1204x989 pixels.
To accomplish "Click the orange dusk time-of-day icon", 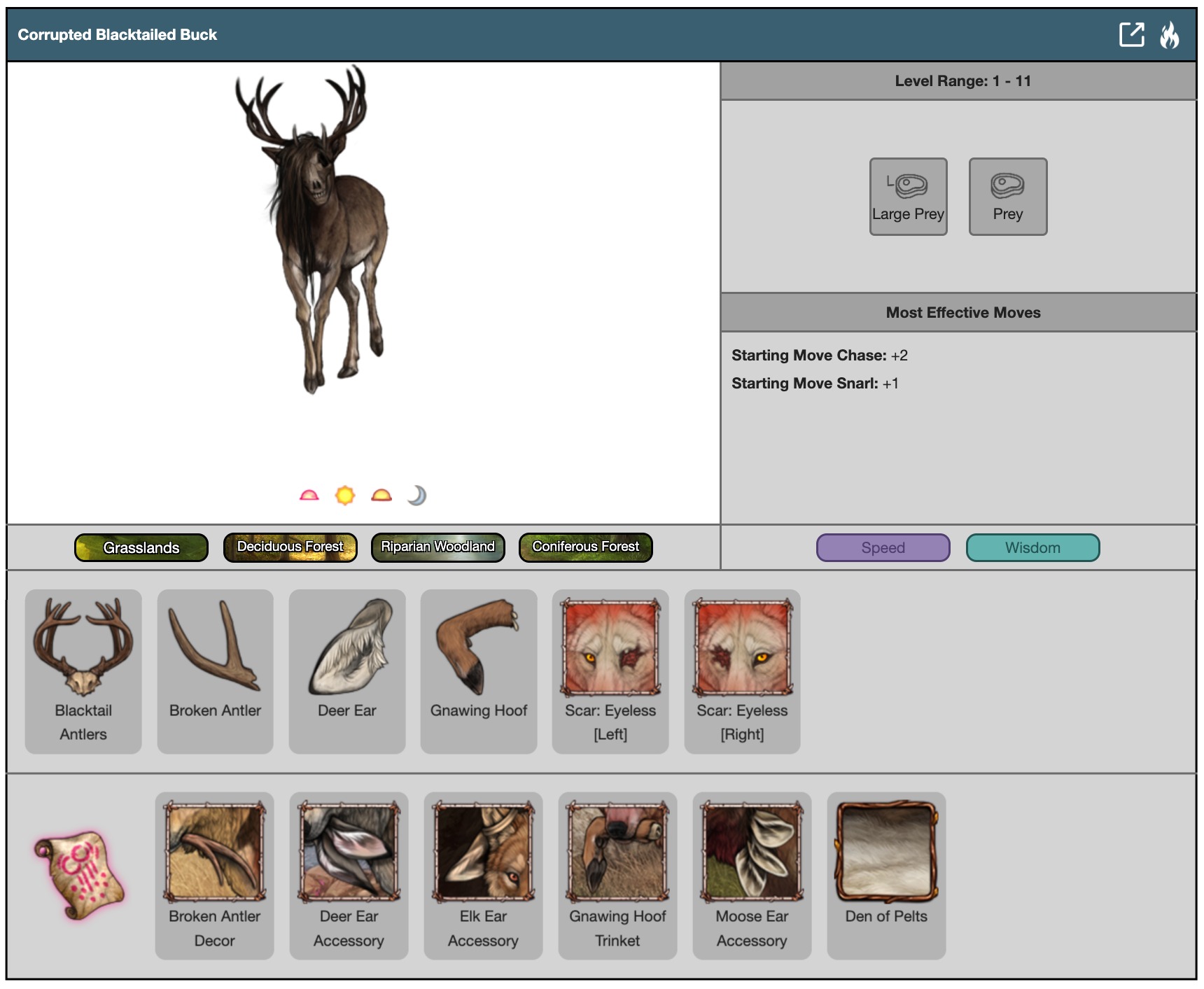I will pyautogui.click(x=381, y=496).
